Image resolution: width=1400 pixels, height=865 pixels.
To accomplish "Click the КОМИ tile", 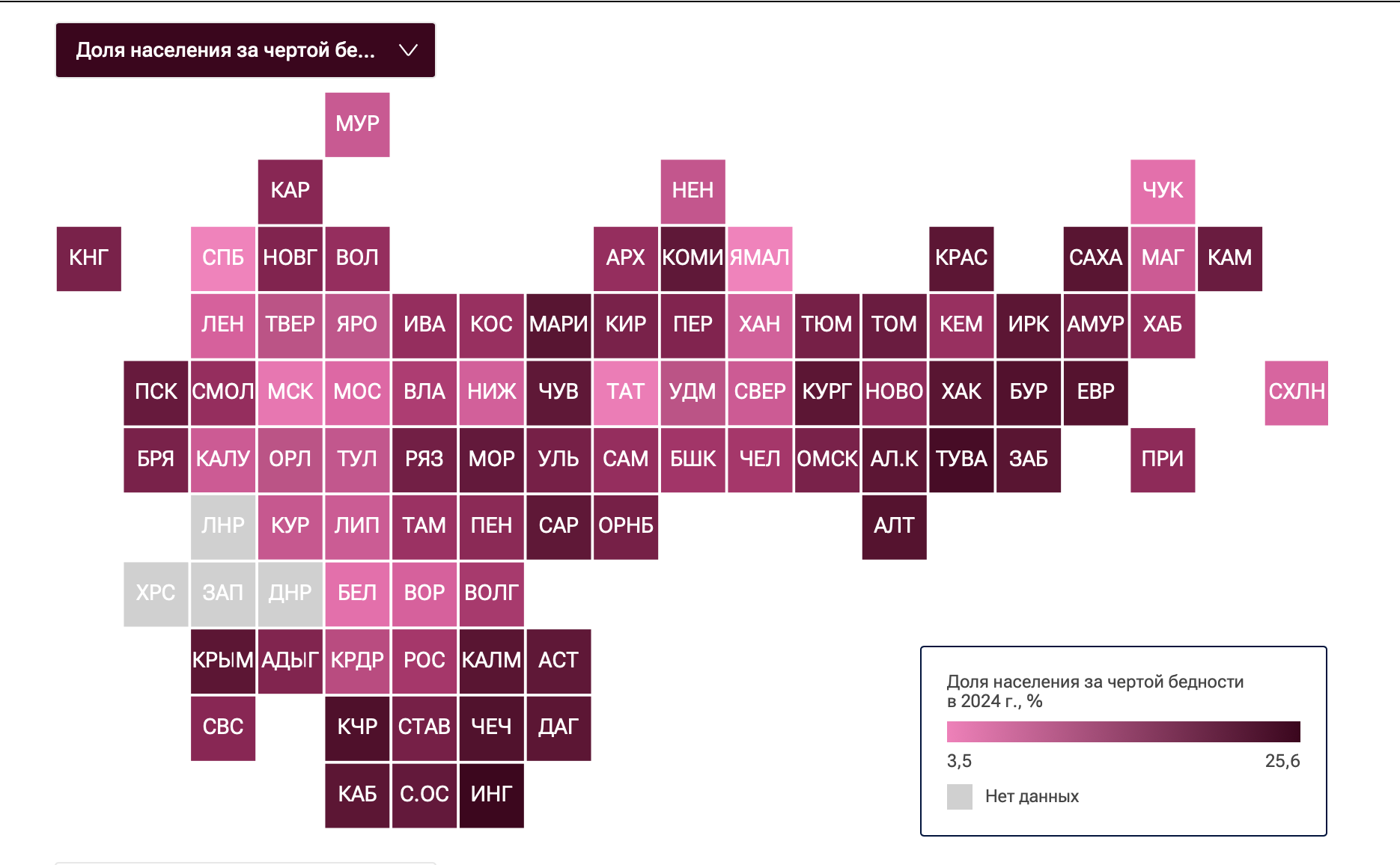I will click(x=693, y=258).
